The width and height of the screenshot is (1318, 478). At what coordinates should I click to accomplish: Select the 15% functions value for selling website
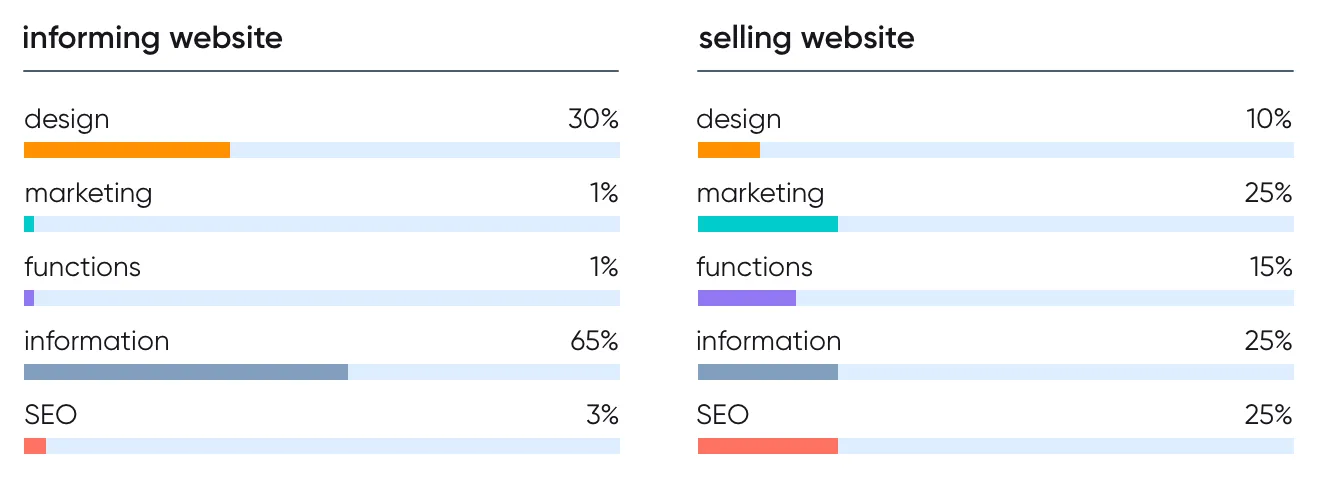1269,268
